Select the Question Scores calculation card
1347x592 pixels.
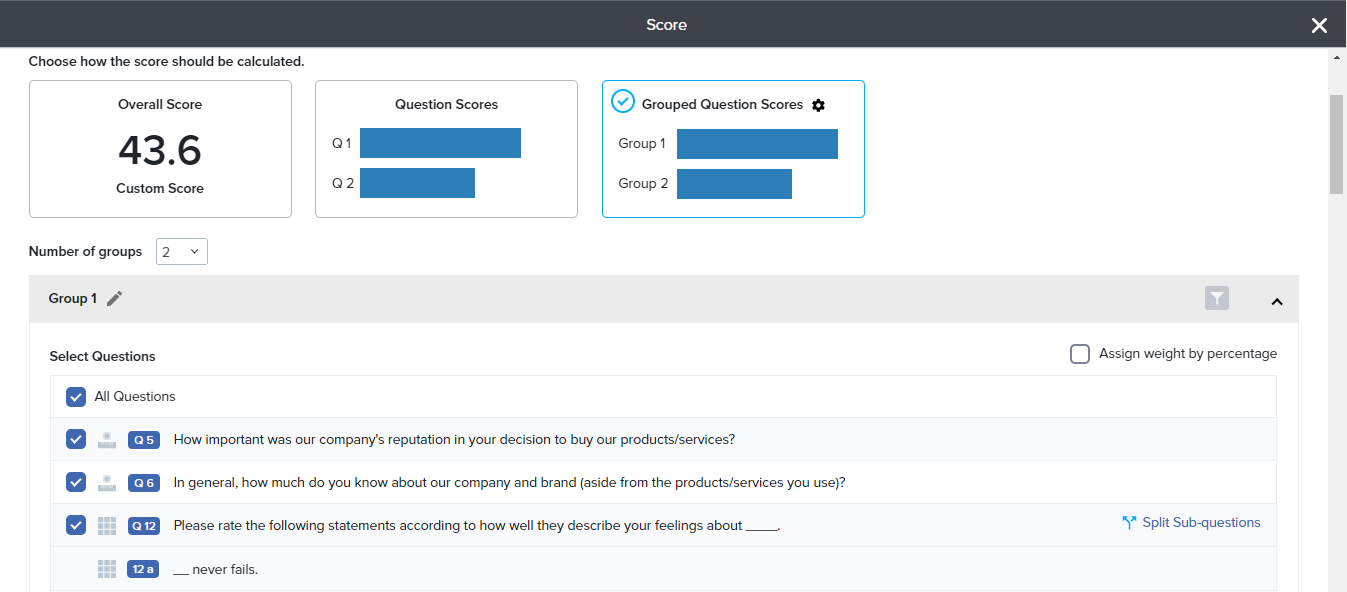tap(446, 149)
